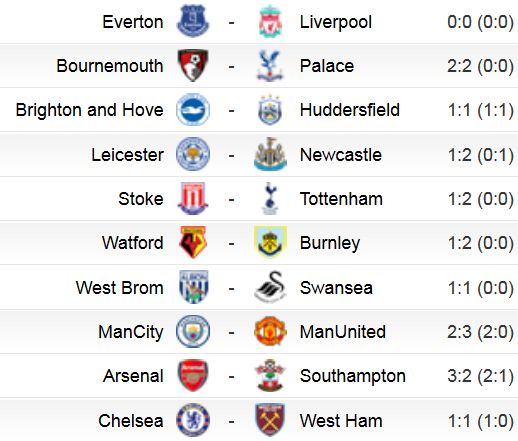Click the Swansea swan crest
The width and height of the screenshot is (518, 441).
click(270, 287)
